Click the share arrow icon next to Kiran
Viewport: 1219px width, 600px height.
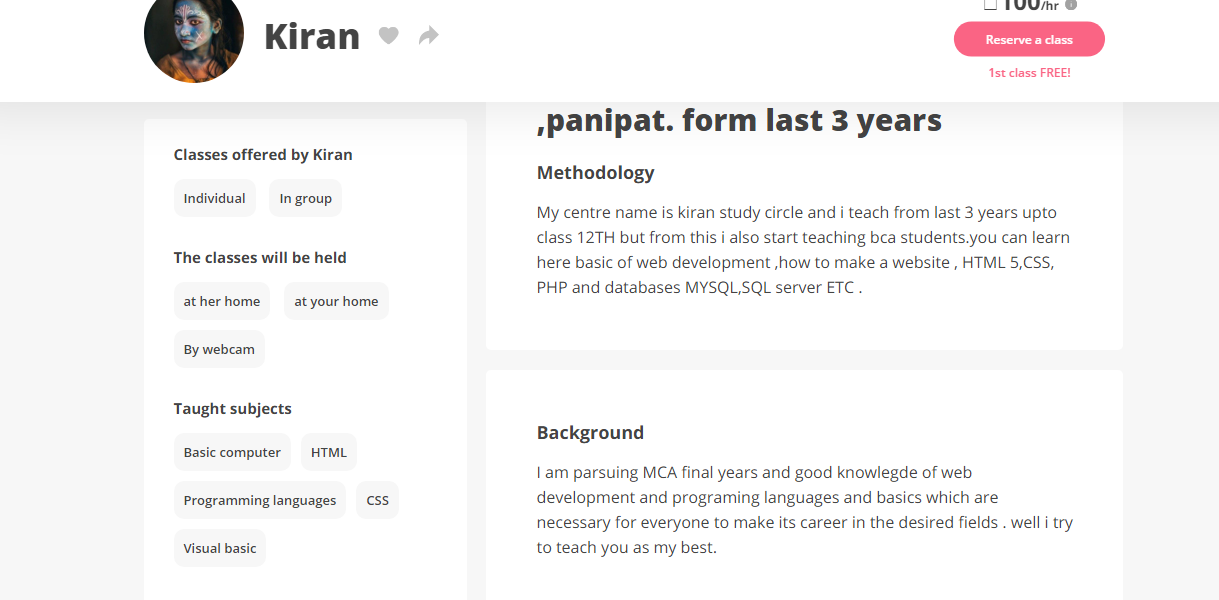point(429,37)
